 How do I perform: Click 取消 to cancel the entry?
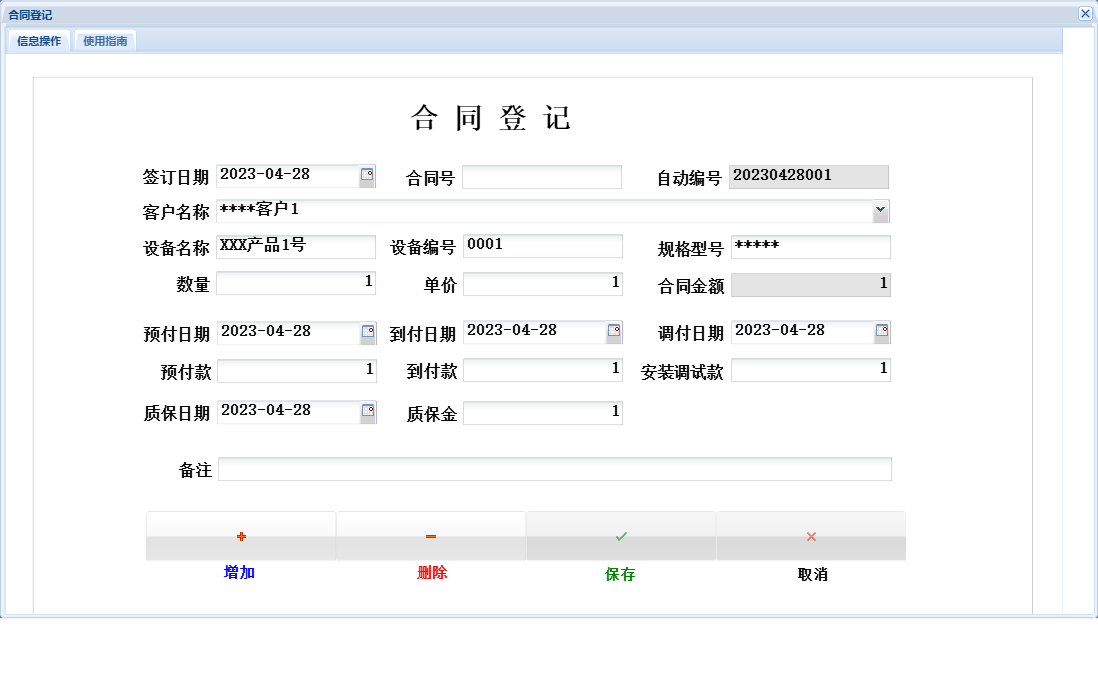tap(810, 574)
